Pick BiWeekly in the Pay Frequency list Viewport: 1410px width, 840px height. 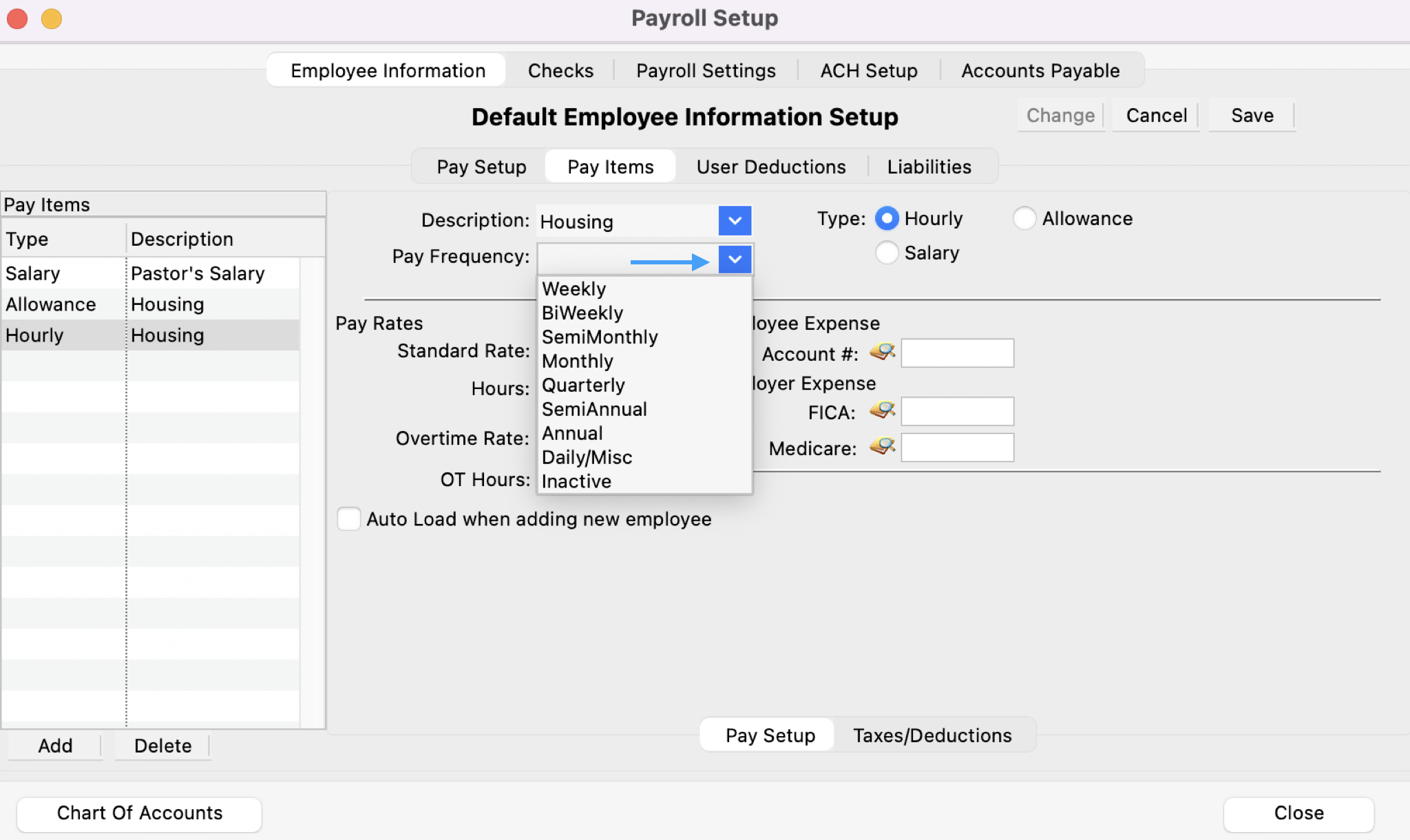[582, 313]
